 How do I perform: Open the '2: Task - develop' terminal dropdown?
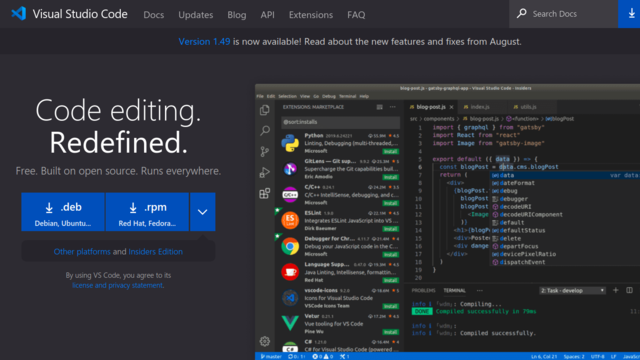(x=572, y=291)
